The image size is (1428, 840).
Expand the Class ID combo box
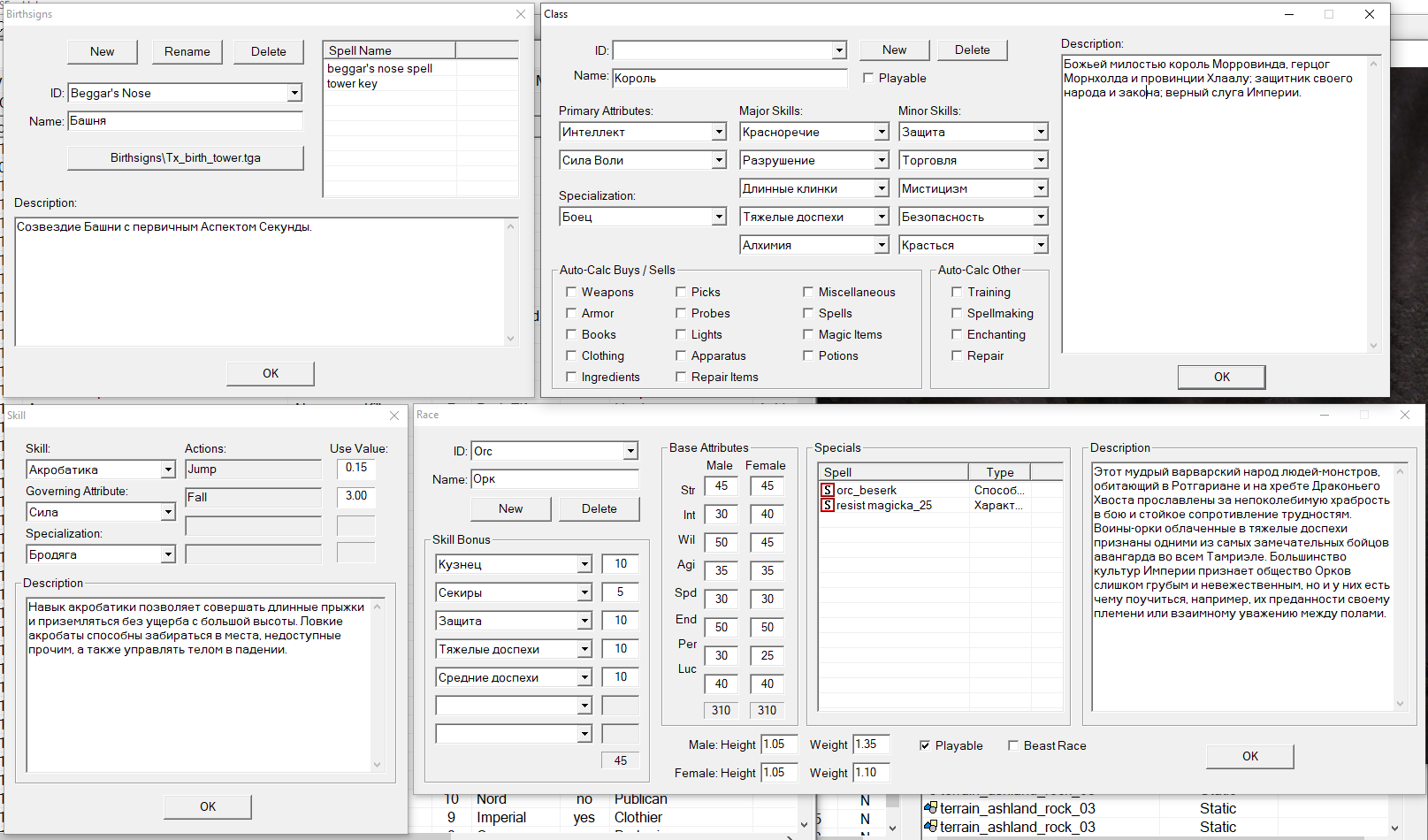(839, 50)
